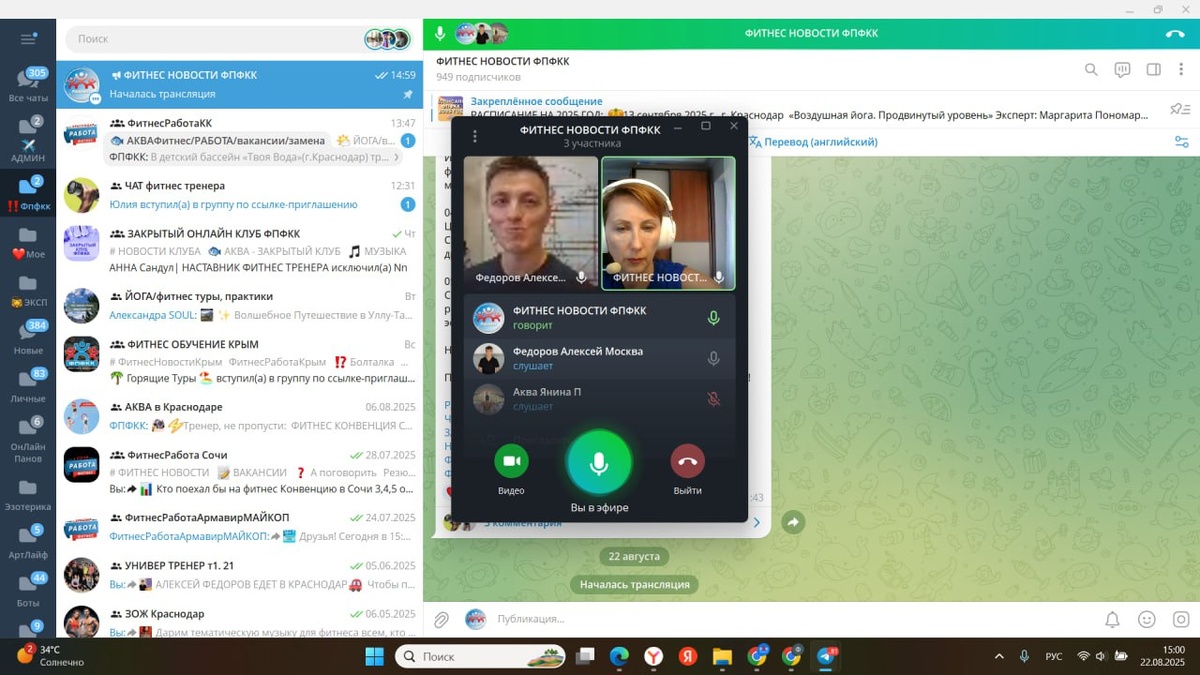Viewport: 1200px width, 675px height.
Task: Toggle mic for Федоров Алексей Москва
Action: point(713,358)
